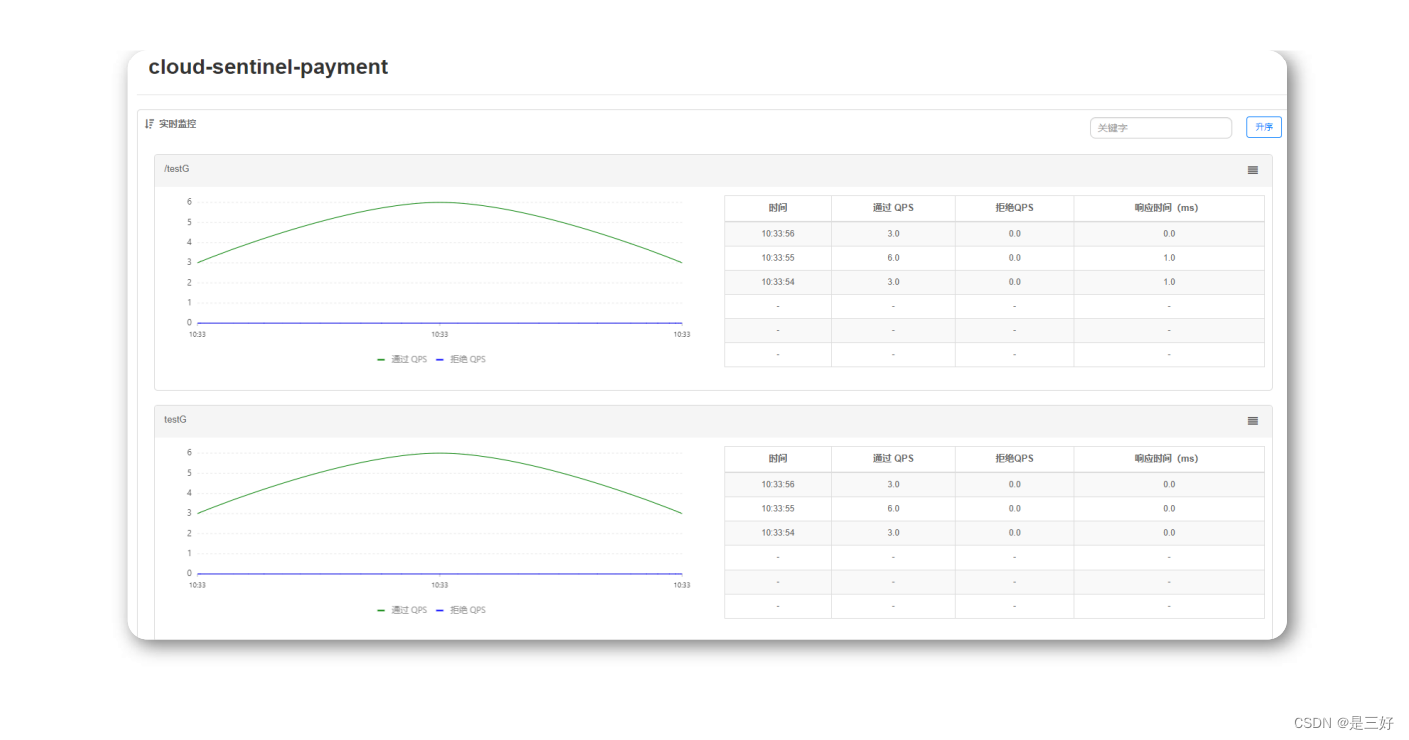This screenshot has width=1409, height=740.
Task: Focus the 关键字 search field
Action: [x=1161, y=128]
